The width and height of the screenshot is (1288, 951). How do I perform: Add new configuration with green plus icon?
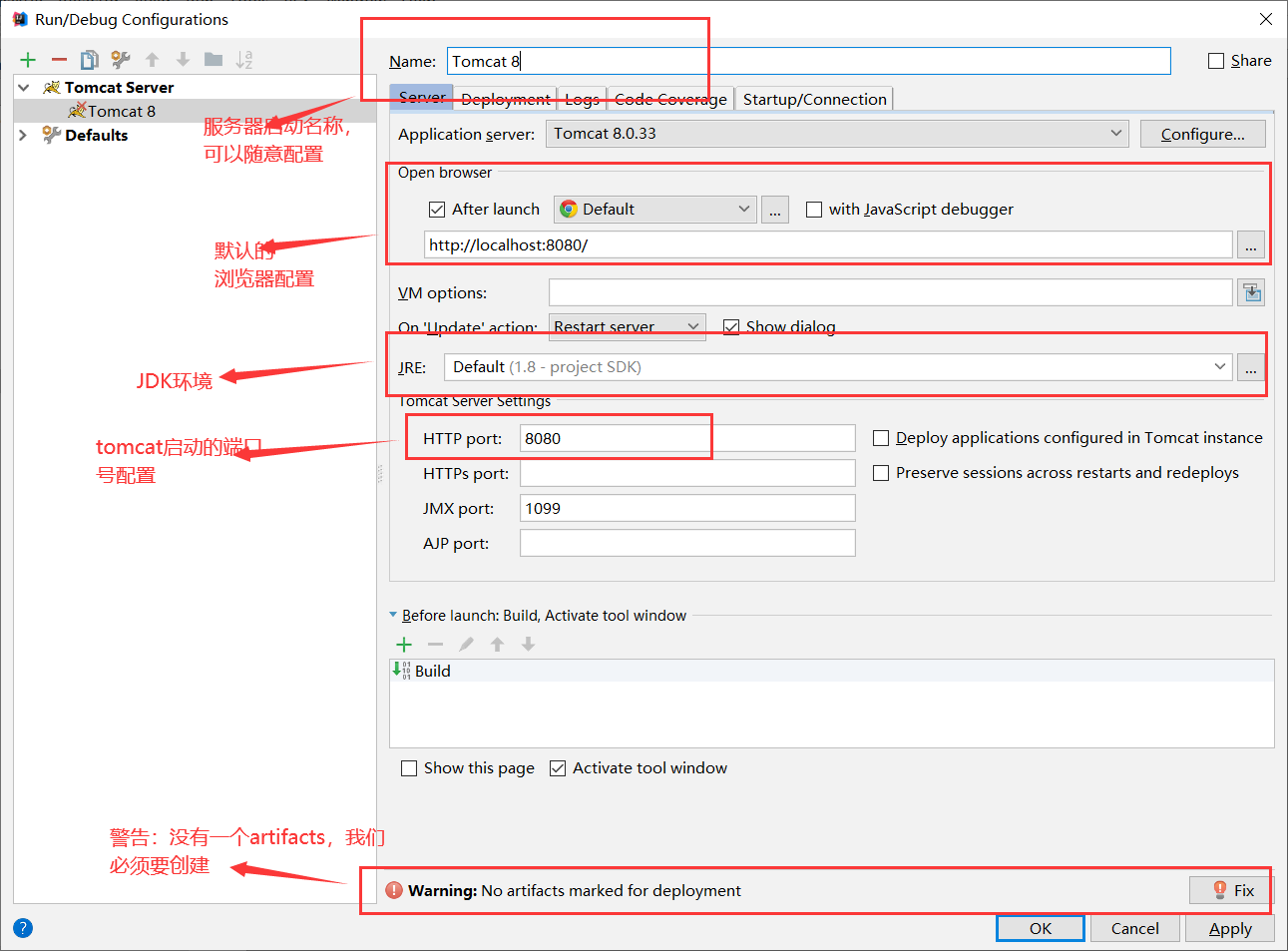(28, 60)
